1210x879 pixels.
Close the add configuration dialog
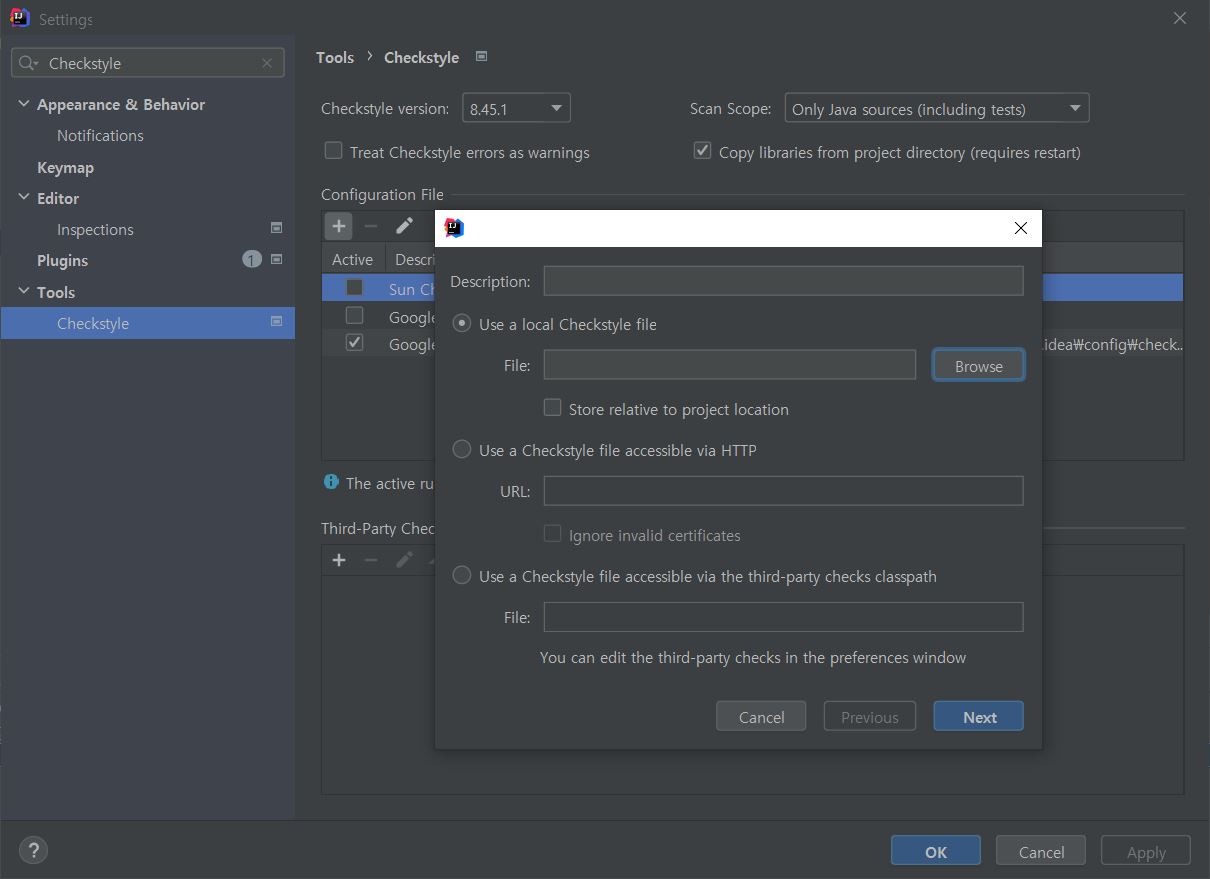pyautogui.click(x=1021, y=228)
